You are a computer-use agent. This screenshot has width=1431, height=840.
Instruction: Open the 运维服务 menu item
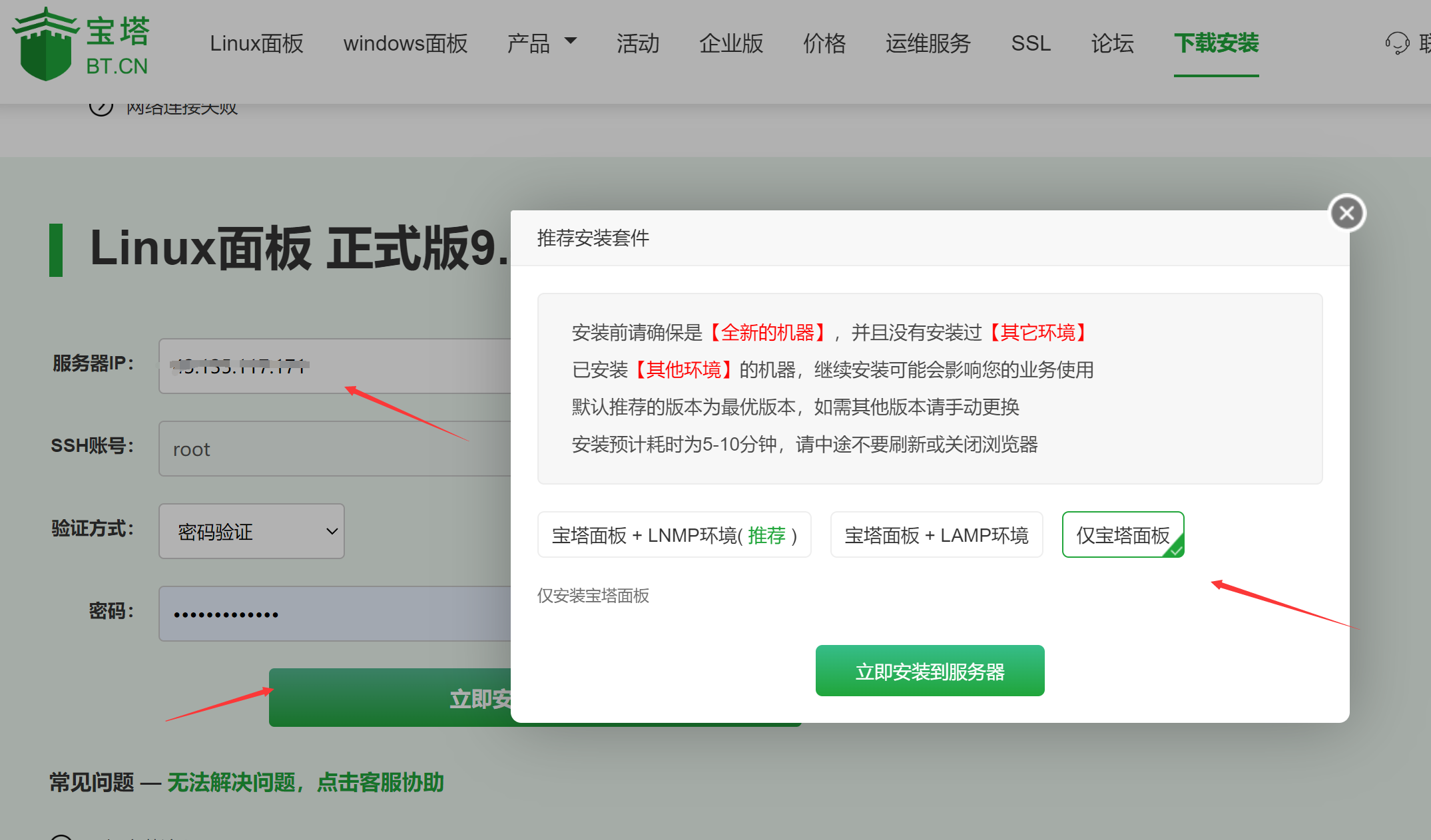928,43
